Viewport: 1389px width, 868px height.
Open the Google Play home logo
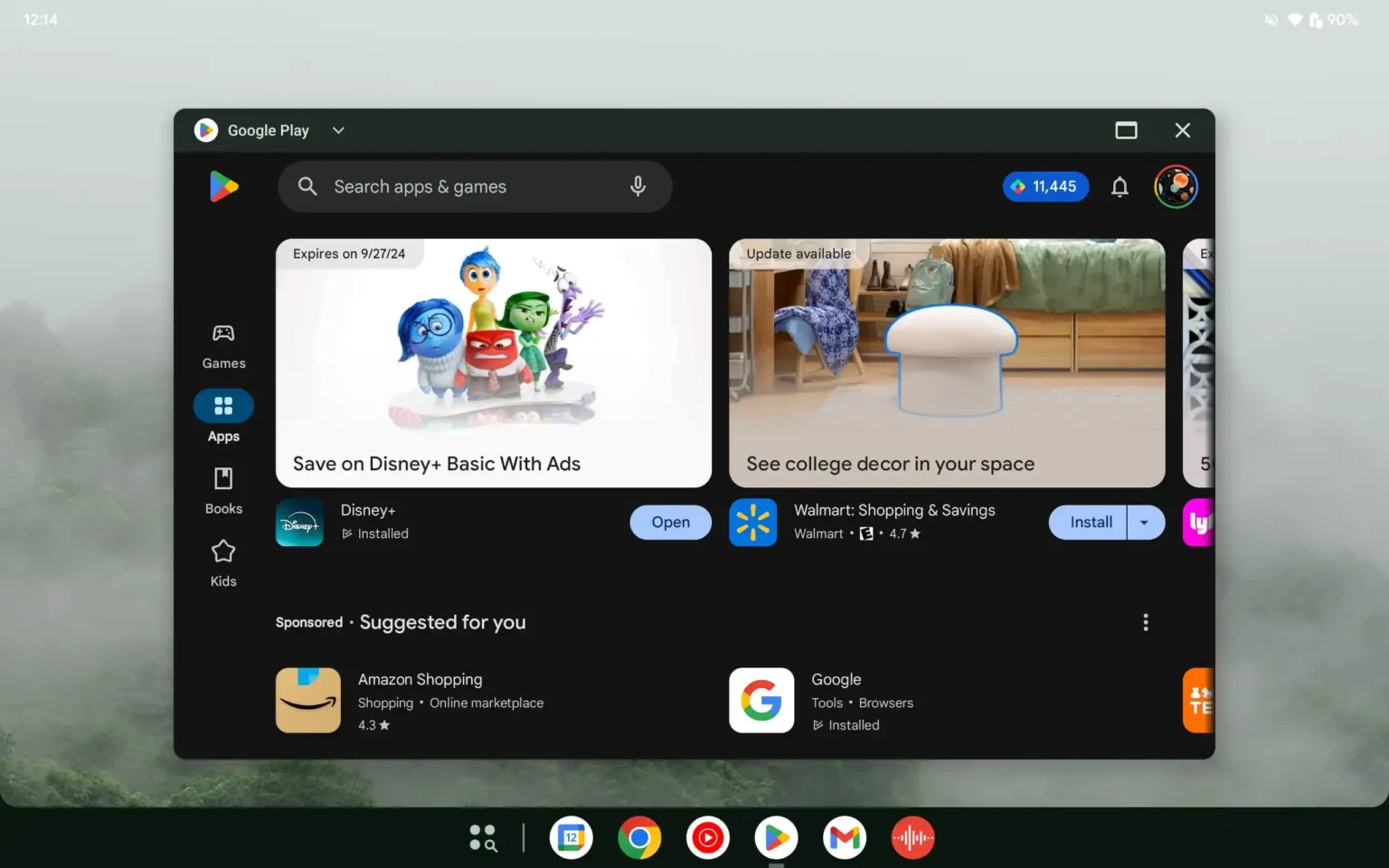(223, 186)
